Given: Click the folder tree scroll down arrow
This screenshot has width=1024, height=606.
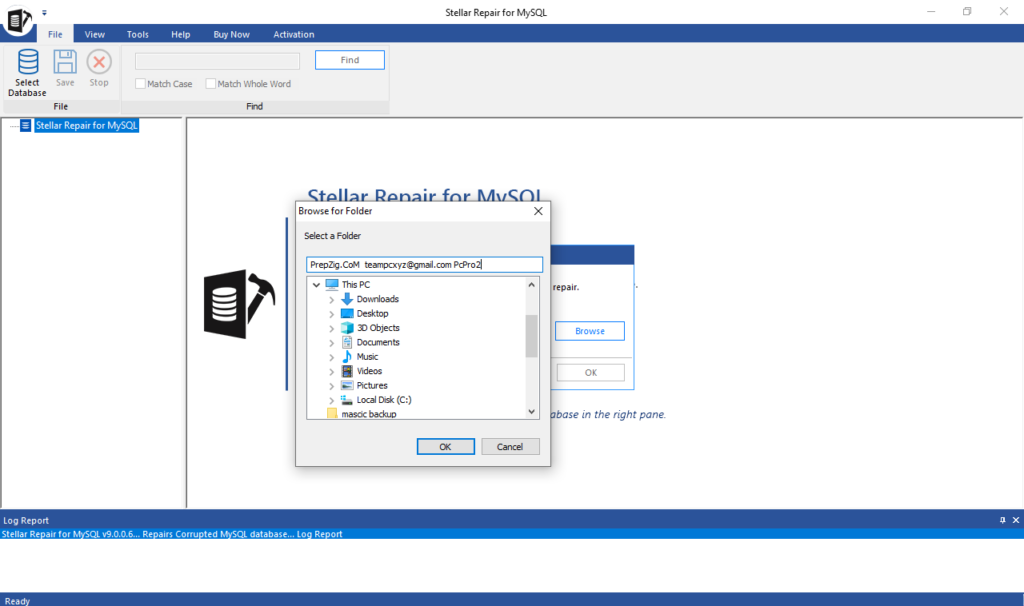Looking at the screenshot, I should [x=532, y=411].
